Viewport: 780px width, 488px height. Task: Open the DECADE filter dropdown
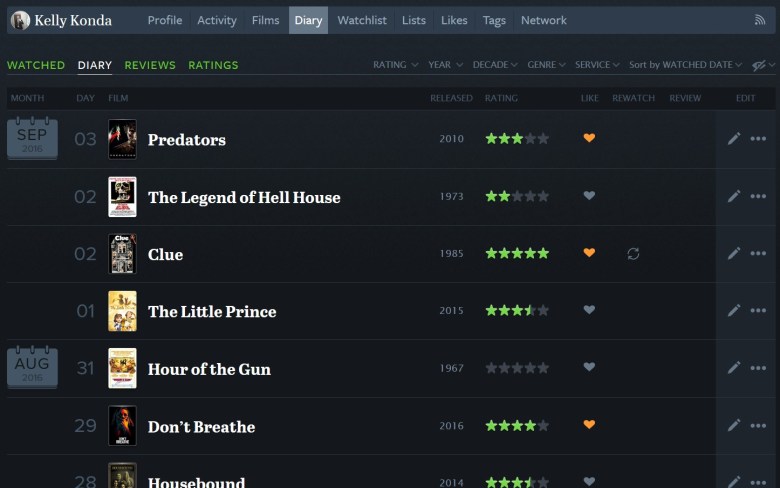[x=494, y=65]
